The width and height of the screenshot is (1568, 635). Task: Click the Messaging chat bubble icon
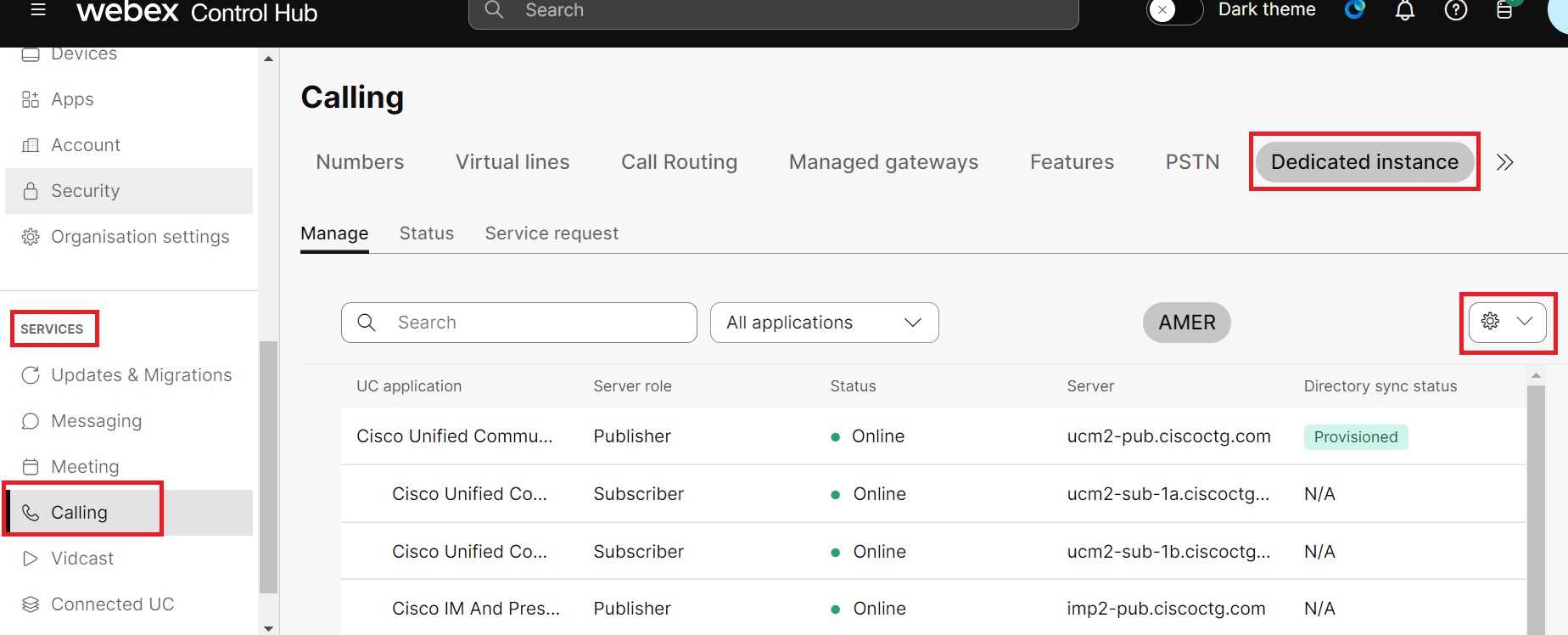point(31,421)
